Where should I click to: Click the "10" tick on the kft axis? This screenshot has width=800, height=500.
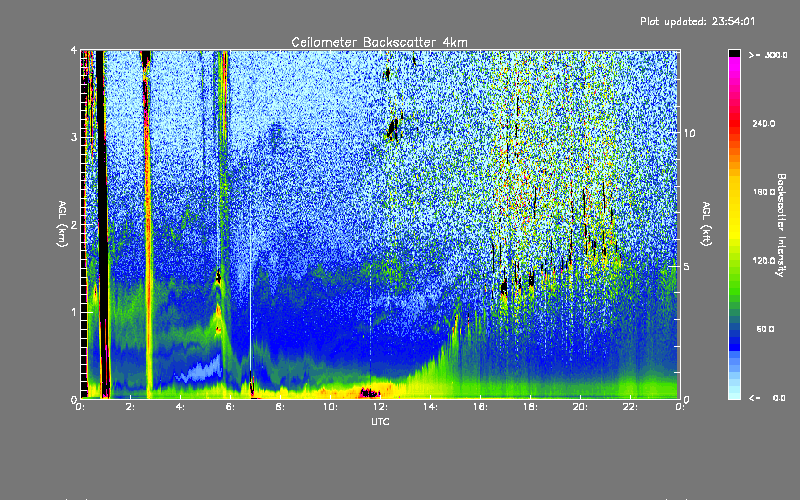click(689, 134)
